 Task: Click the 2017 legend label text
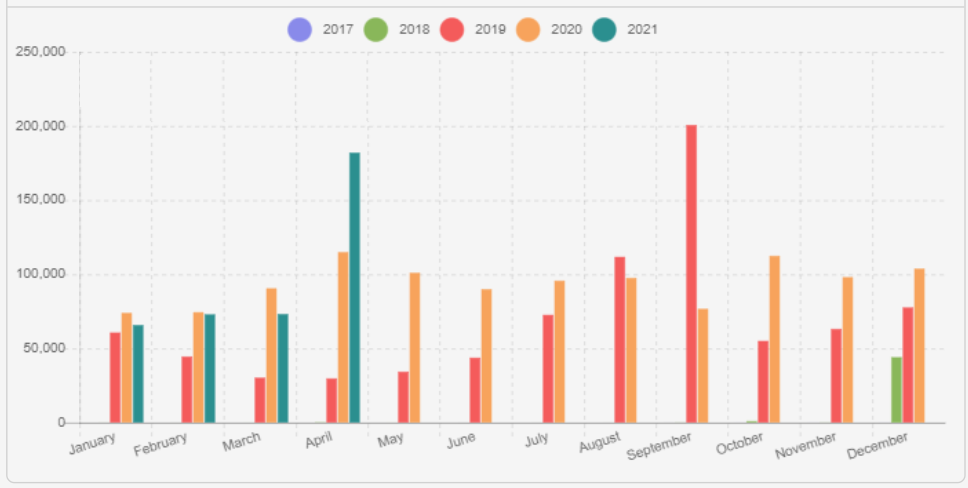338,30
